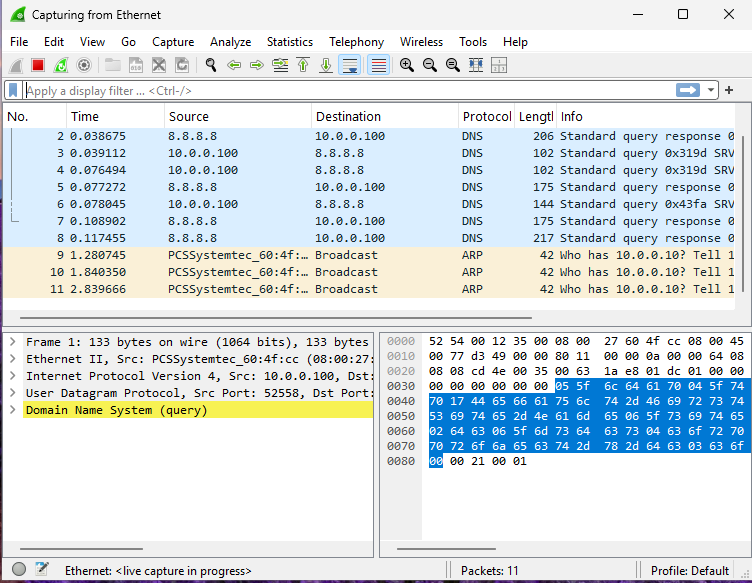The height and width of the screenshot is (583, 752).
Task: Open capture options gear icon
Action: pyautogui.click(x=84, y=65)
